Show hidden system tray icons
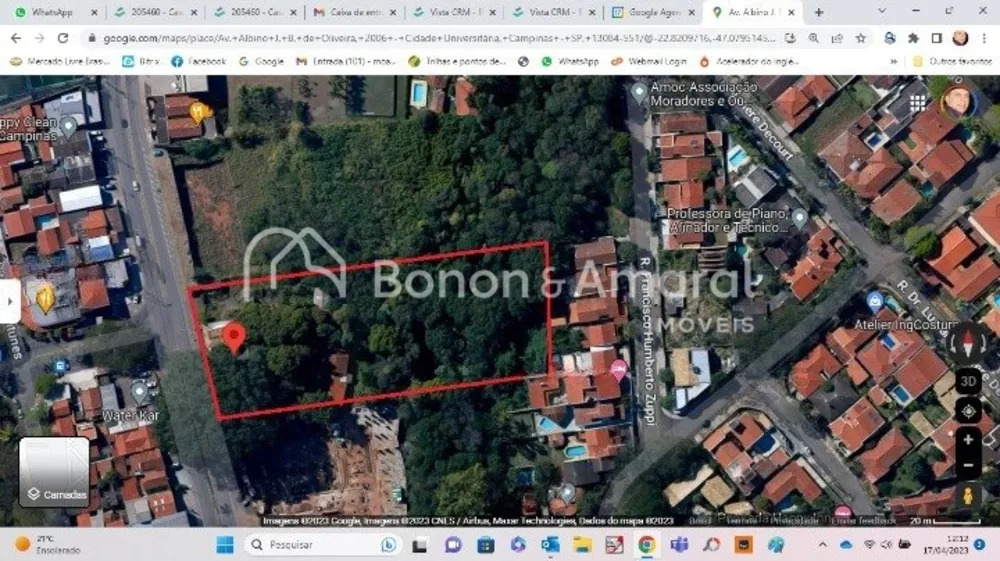1000x561 pixels. (x=822, y=544)
